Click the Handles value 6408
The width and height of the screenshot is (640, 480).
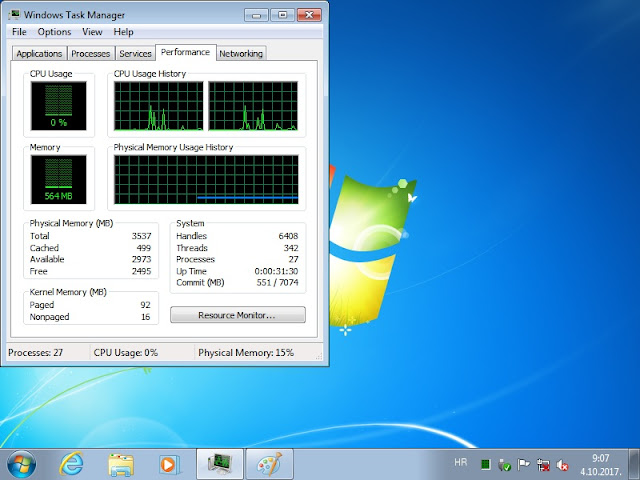tap(288, 236)
